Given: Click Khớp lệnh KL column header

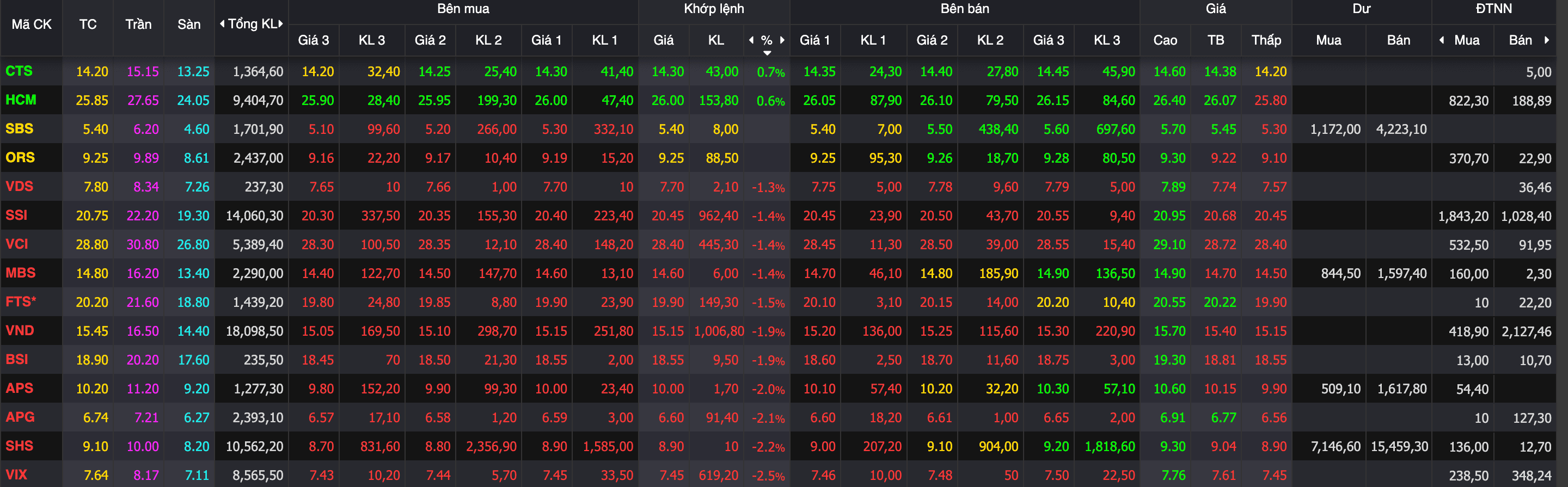Looking at the screenshot, I should 716,40.
